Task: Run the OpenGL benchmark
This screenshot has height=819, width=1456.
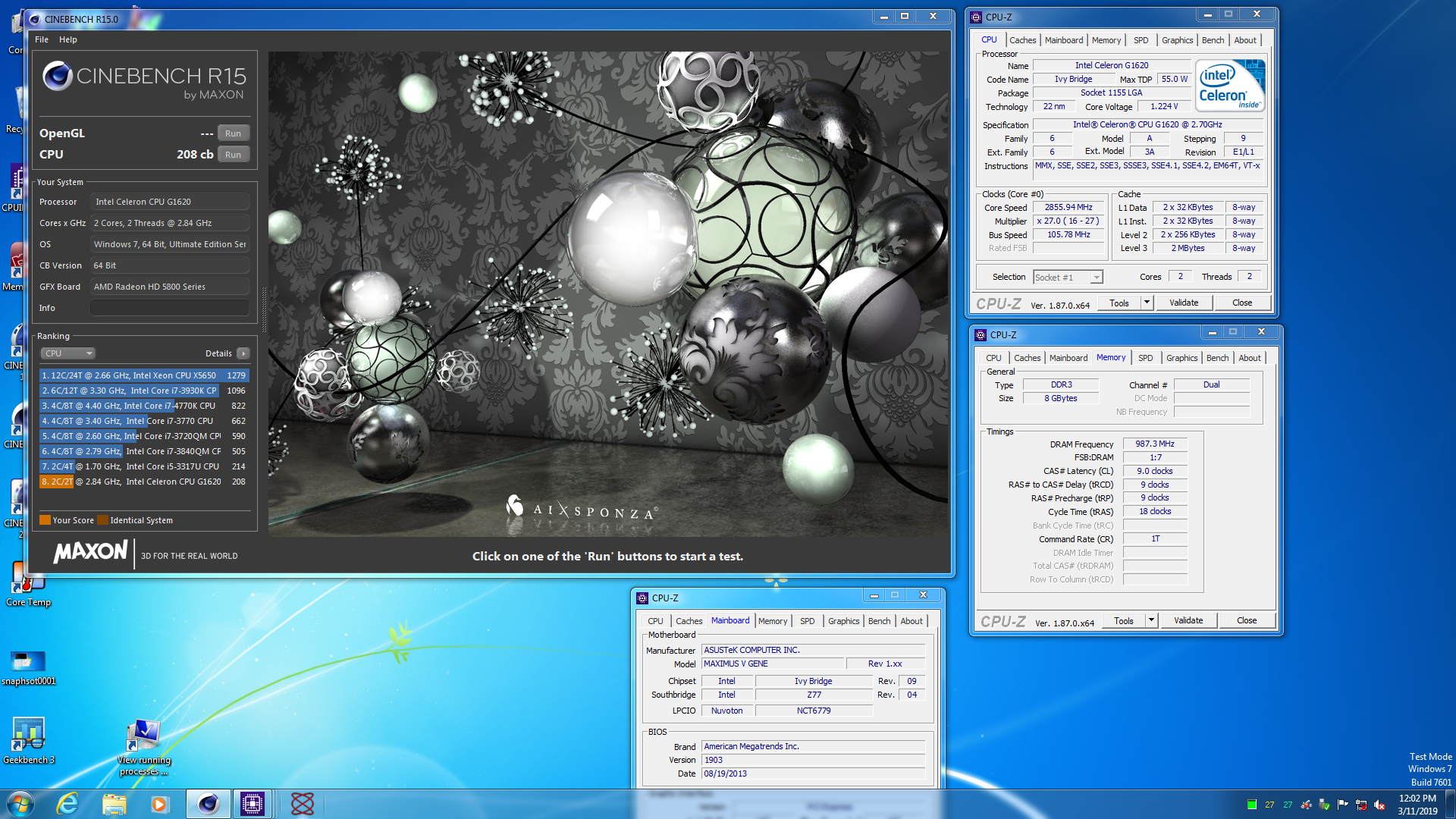Action: pos(233,133)
